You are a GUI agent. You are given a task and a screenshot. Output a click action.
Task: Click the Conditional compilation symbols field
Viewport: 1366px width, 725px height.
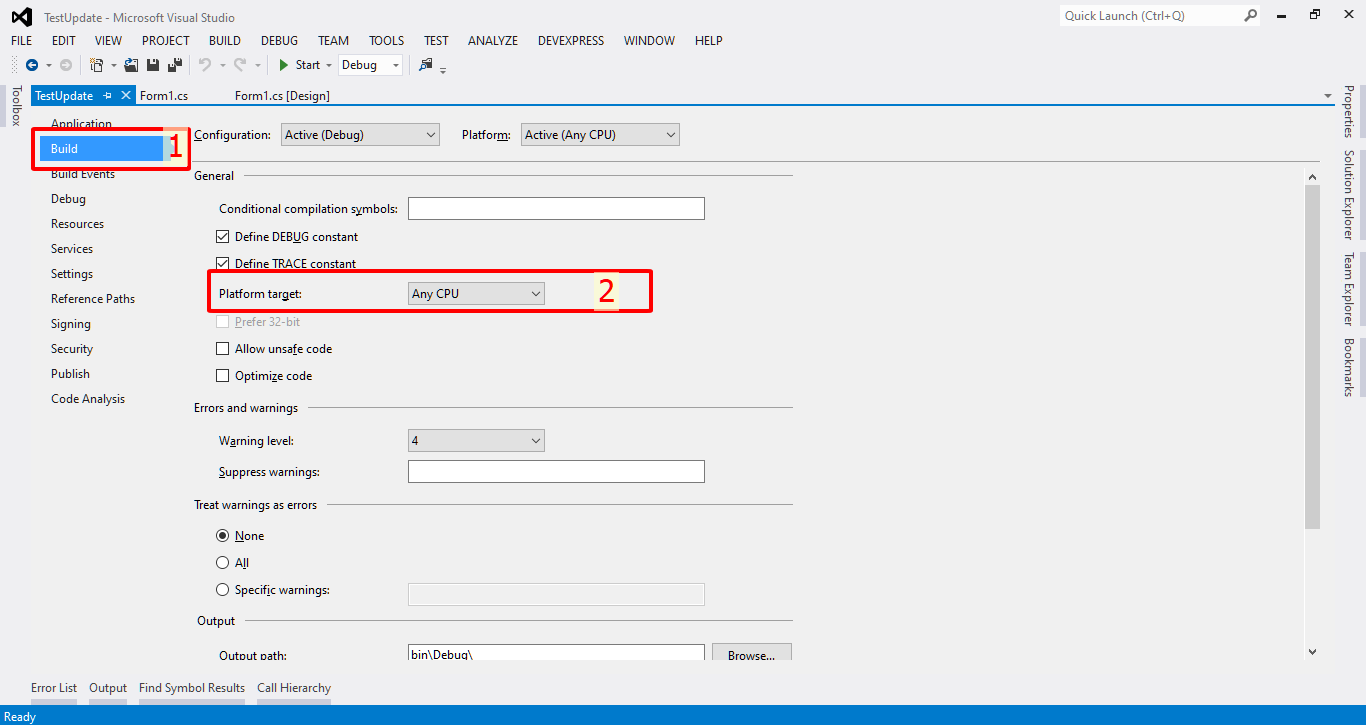pyautogui.click(x=556, y=209)
